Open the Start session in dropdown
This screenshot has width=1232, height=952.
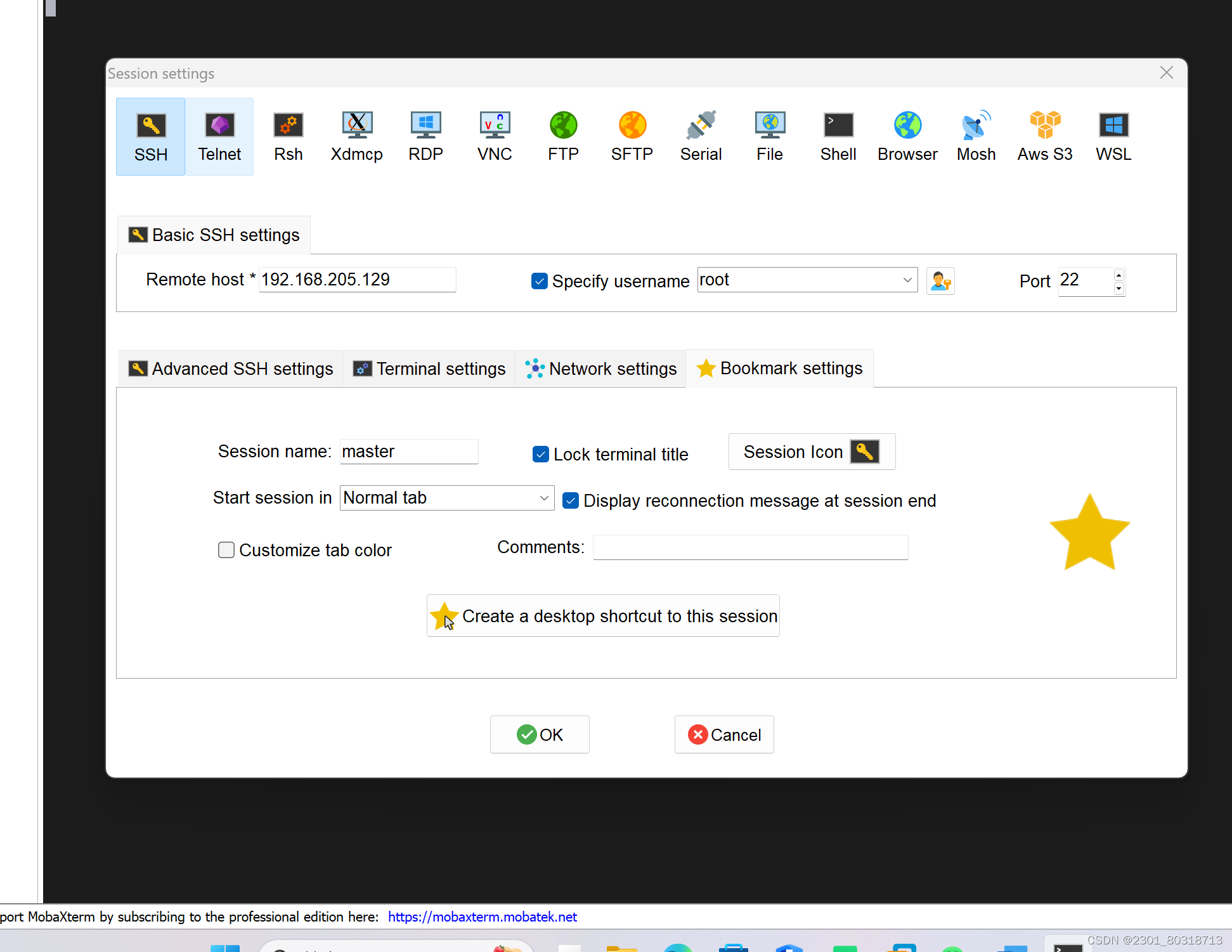[544, 498]
